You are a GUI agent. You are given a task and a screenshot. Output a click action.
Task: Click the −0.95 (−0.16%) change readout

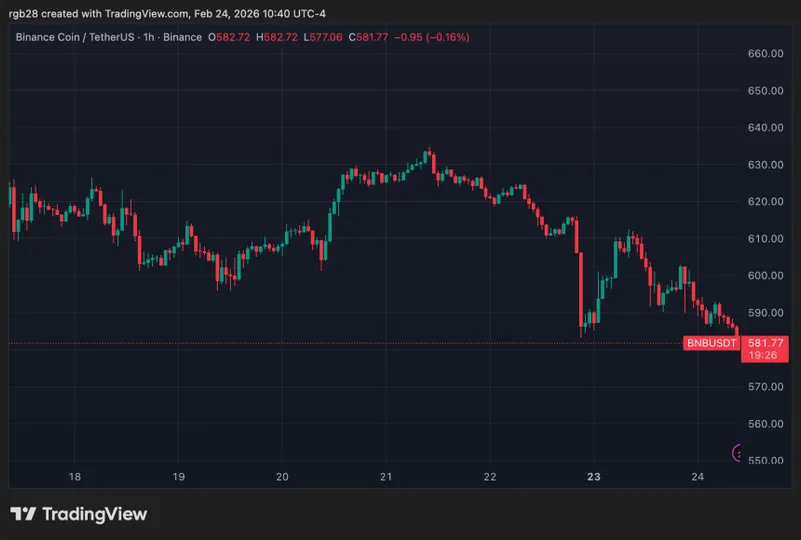(x=432, y=37)
